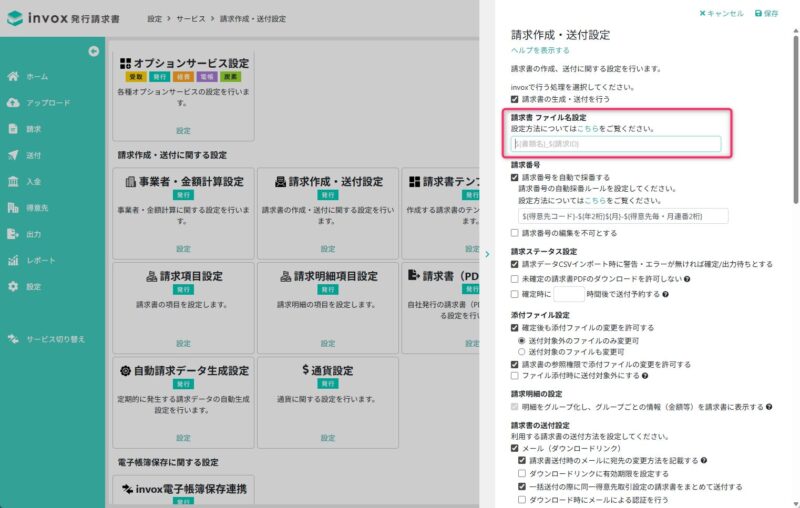The image size is (800, 508).
Task: Enable 未確定の請求書PDFのダウンロードを許可しない checkbox
Action: [x=514, y=279]
